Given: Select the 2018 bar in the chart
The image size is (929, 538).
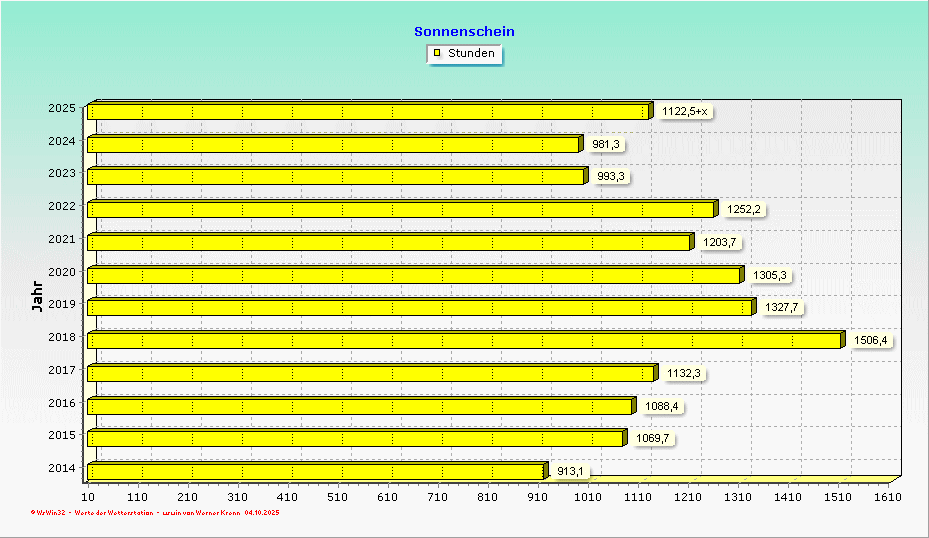Looking at the screenshot, I should coord(465,341).
